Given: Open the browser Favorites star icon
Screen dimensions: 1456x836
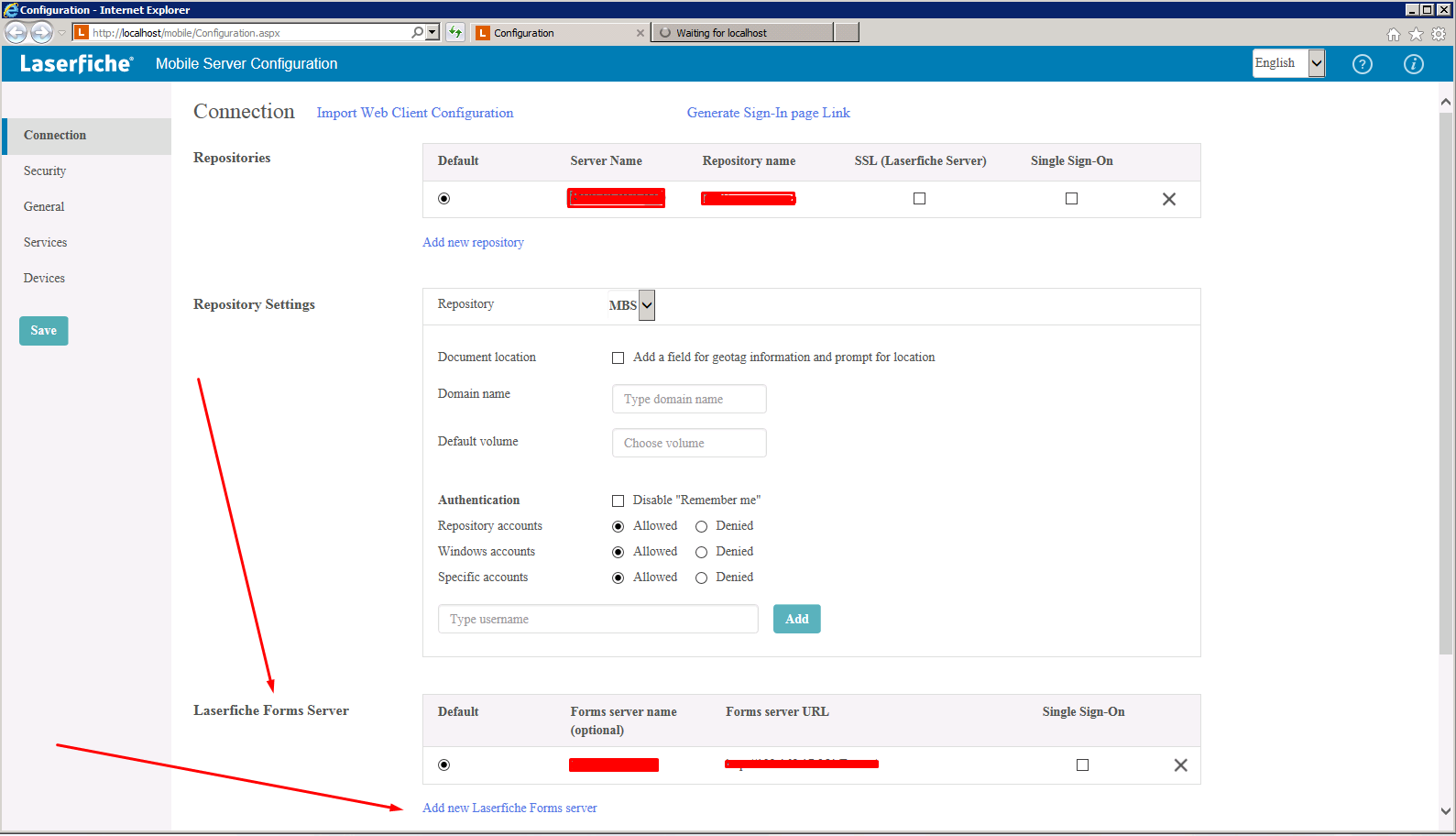Looking at the screenshot, I should (1416, 34).
